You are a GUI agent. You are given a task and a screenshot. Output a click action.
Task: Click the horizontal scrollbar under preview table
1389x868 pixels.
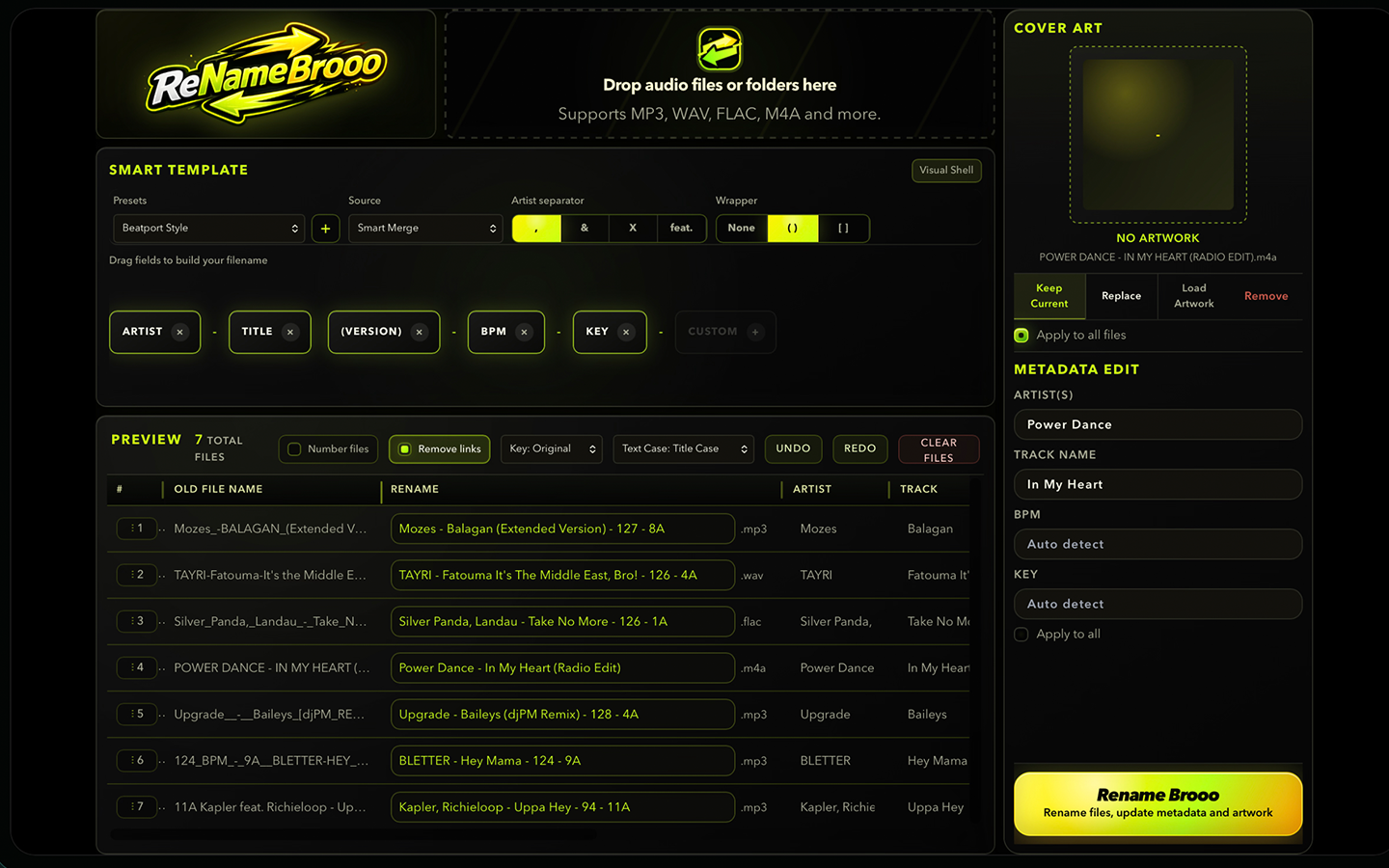[x=352, y=834]
